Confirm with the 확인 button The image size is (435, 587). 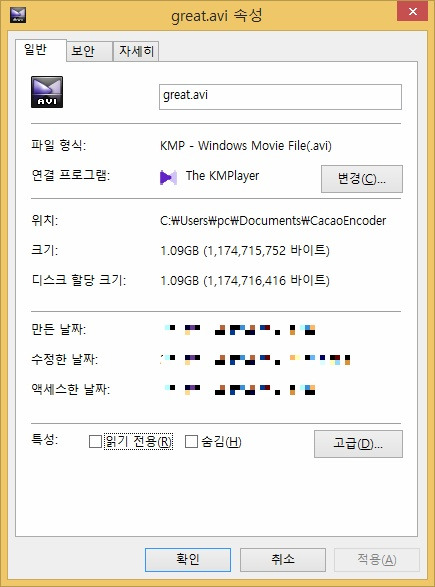188,560
